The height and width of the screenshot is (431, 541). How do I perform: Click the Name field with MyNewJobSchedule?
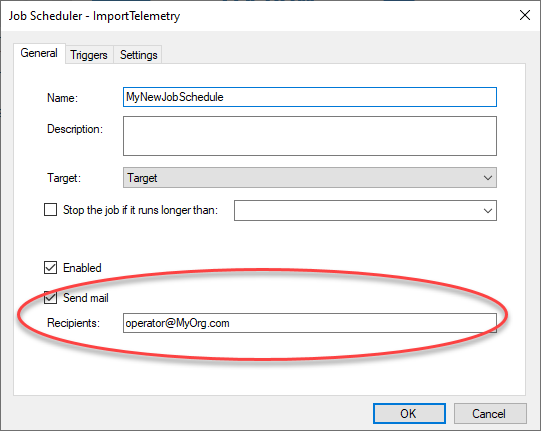point(309,97)
